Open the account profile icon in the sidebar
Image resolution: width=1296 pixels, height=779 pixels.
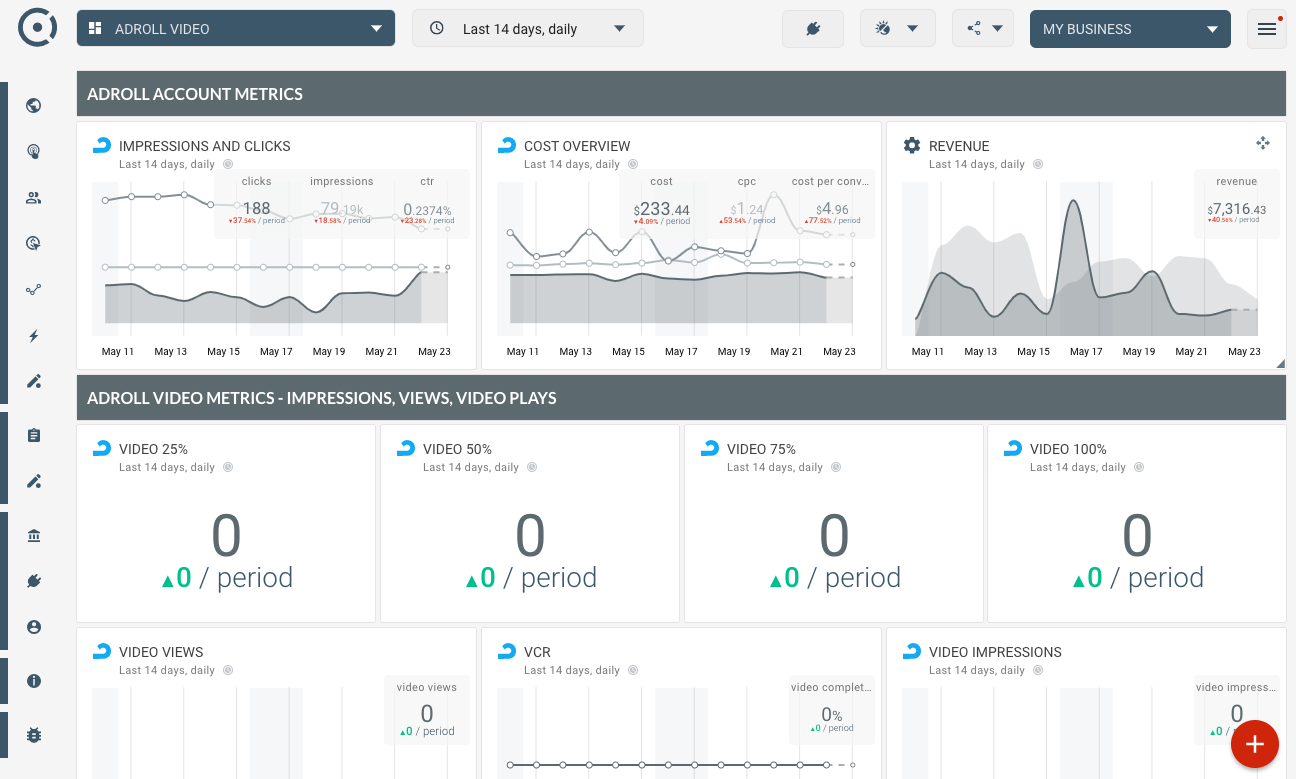(x=34, y=627)
